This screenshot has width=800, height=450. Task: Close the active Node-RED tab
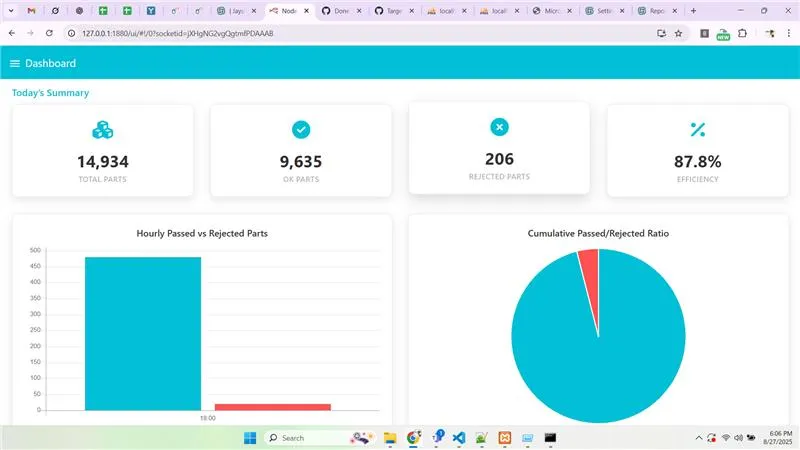(x=306, y=11)
